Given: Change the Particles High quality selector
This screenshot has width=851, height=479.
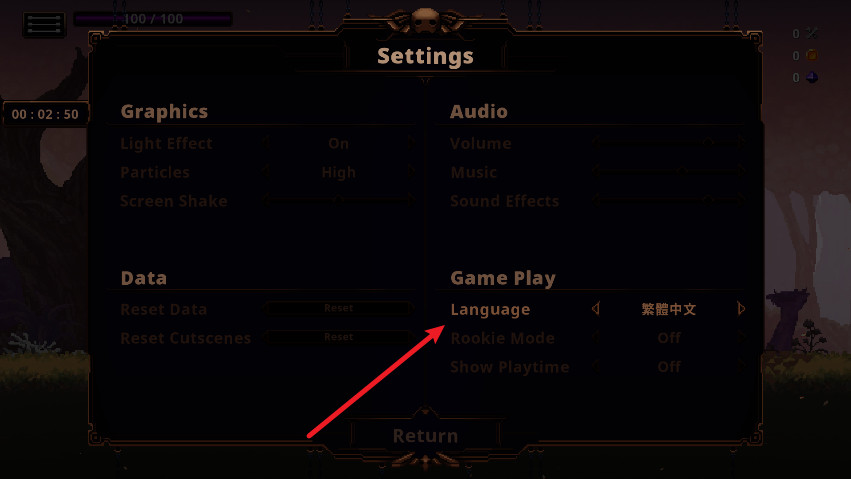Looking at the screenshot, I should click(x=339, y=173).
